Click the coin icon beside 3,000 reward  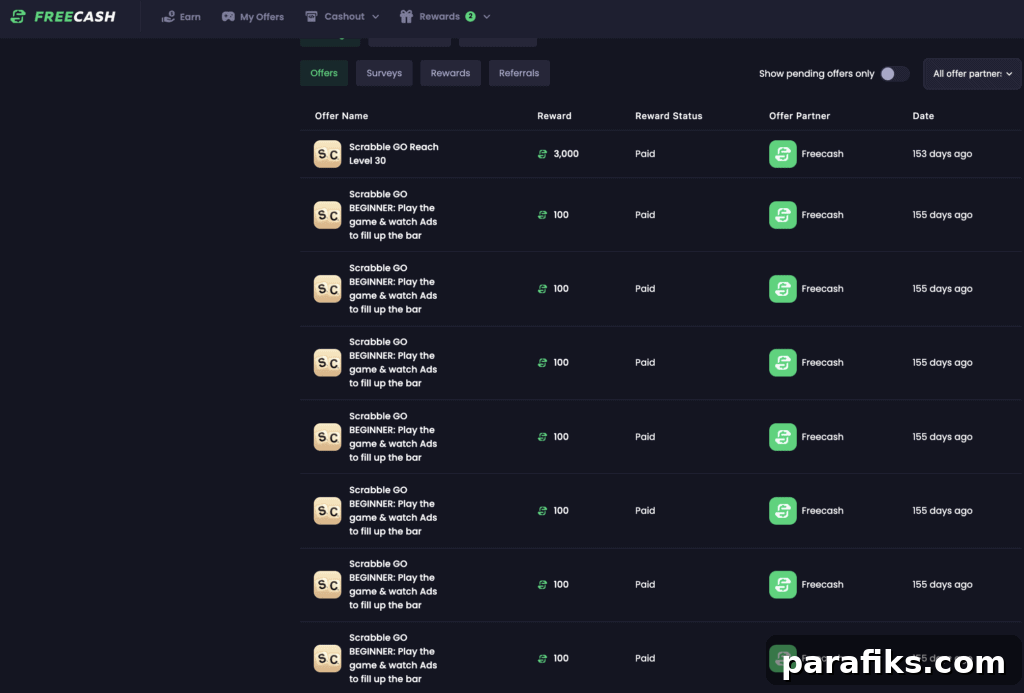(x=542, y=154)
